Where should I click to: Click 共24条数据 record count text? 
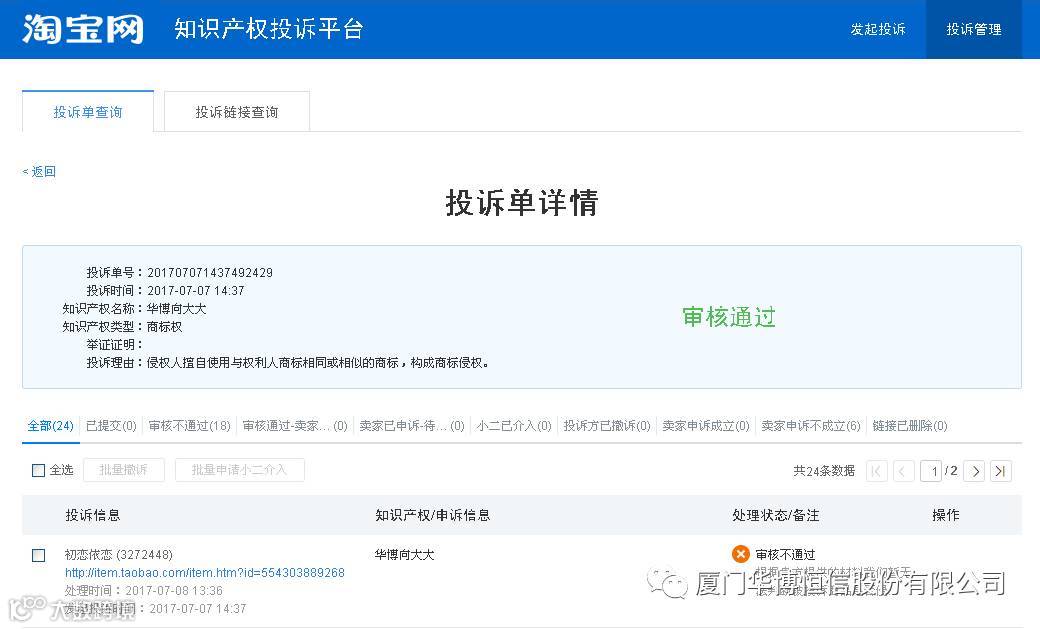click(x=824, y=471)
